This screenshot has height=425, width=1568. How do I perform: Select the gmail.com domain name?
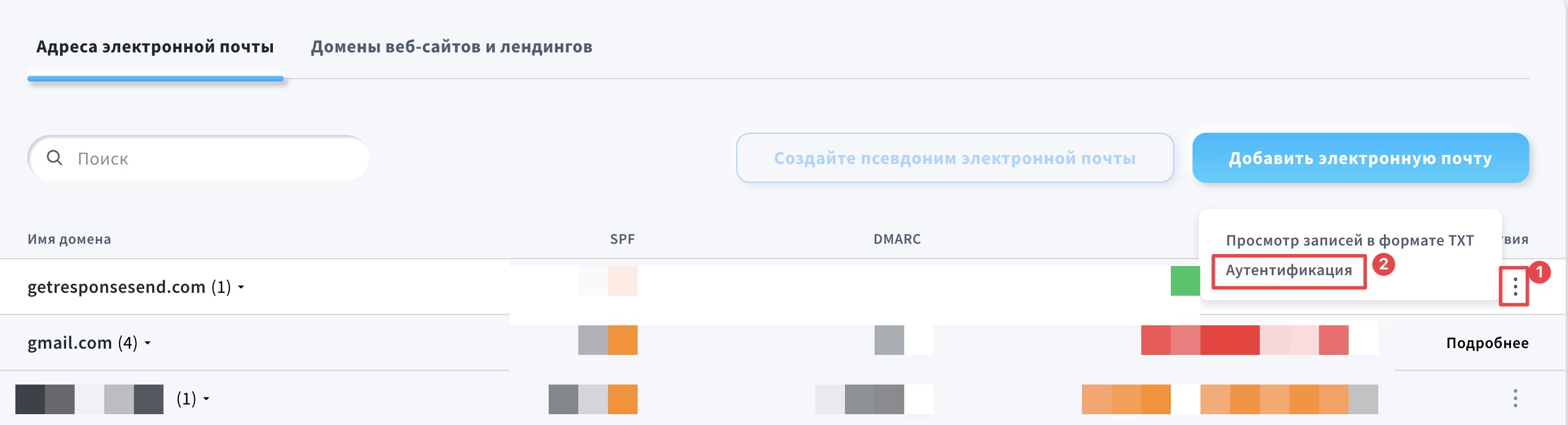click(x=70, y=343)
